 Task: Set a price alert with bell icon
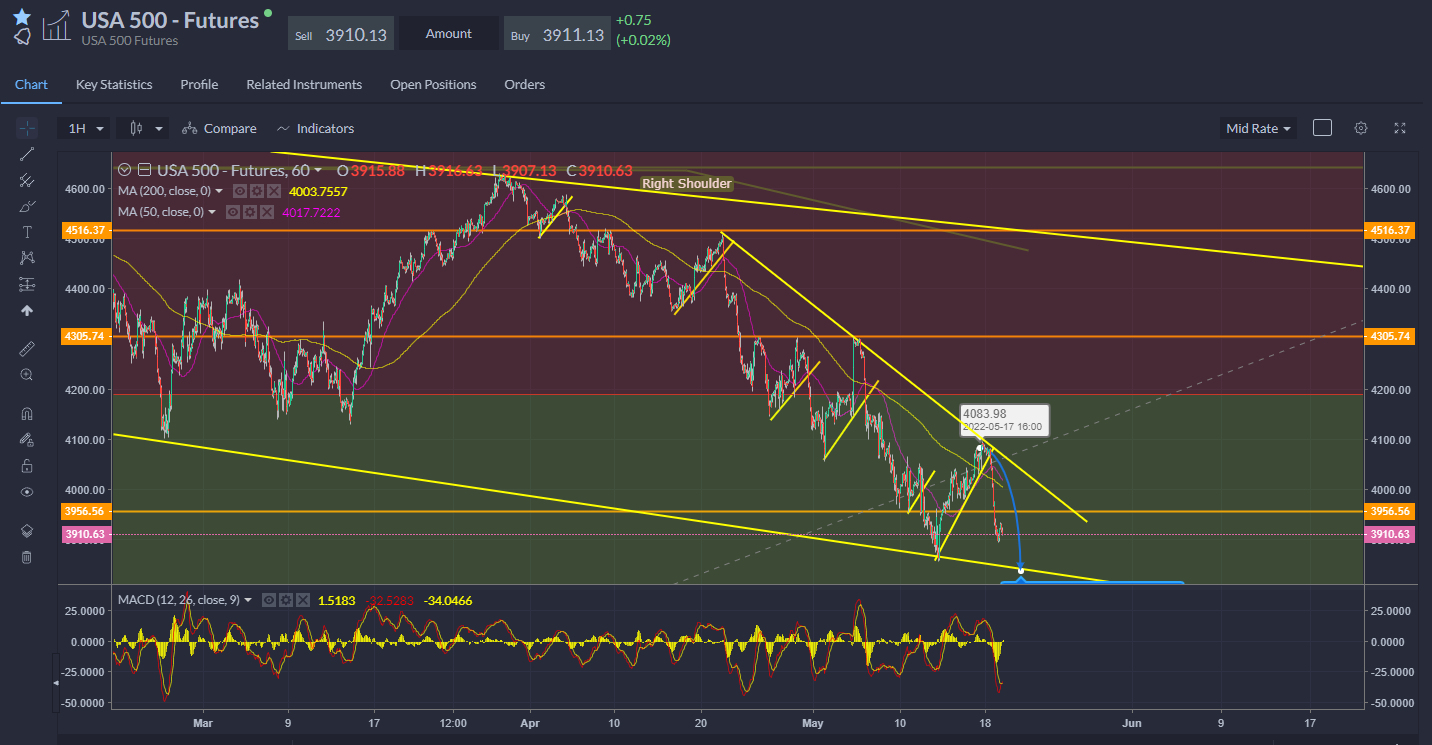[x=22, y=38]
